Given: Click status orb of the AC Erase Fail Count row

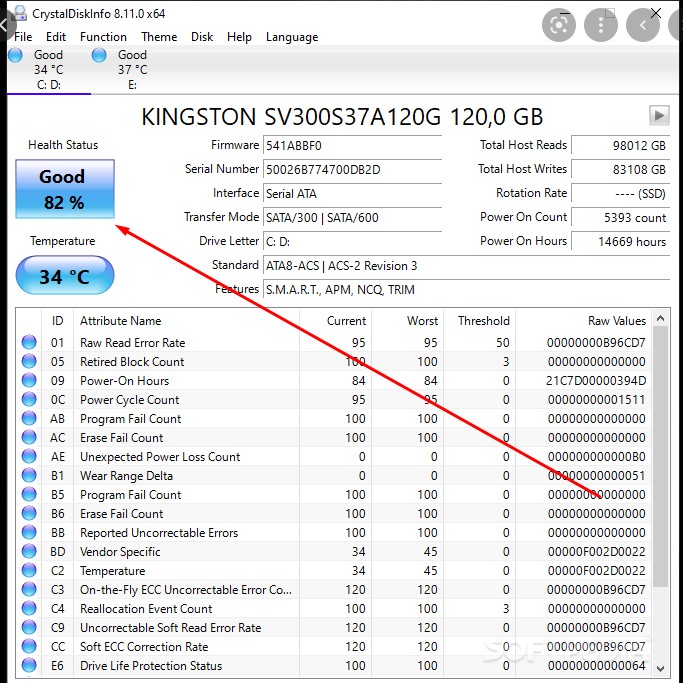Looking at the screenshot, I should pyautogui.click(x=29, y=437).
